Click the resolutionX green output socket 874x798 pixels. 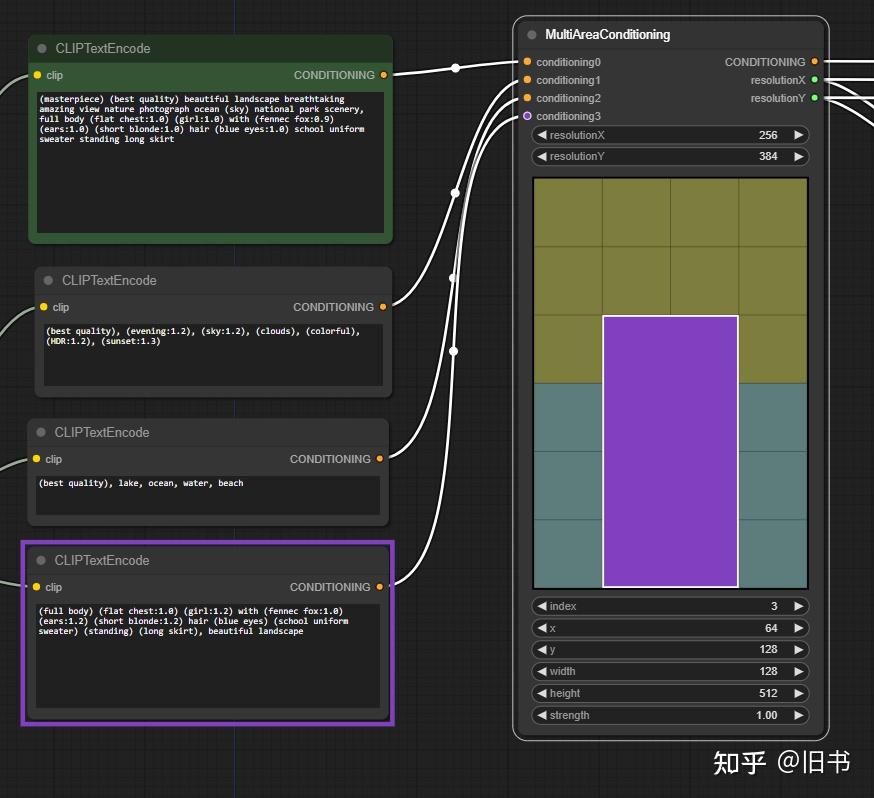coord(815,80)
